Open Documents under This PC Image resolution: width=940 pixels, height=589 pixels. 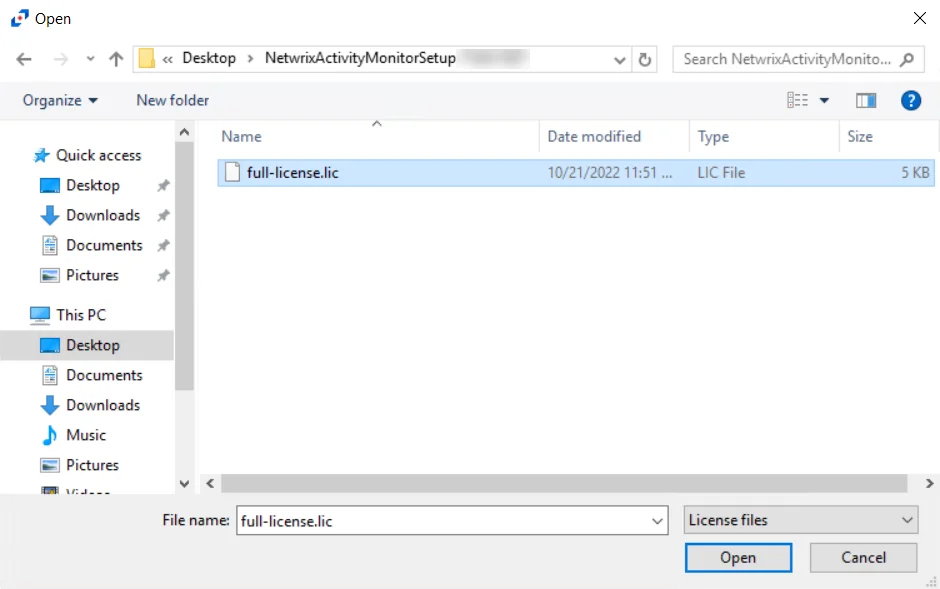tap(104, 375)
